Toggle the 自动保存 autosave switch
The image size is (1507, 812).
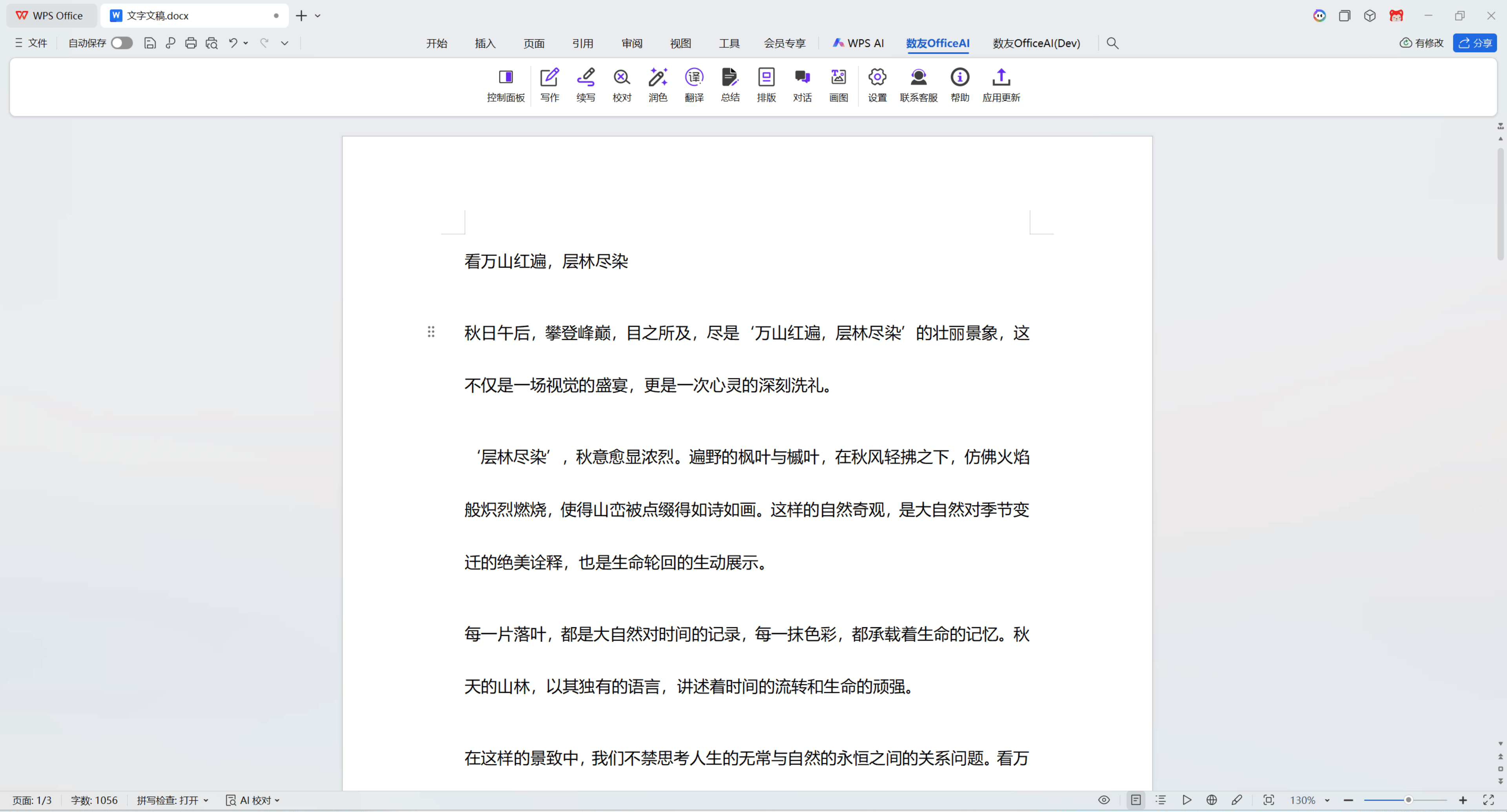121,43
